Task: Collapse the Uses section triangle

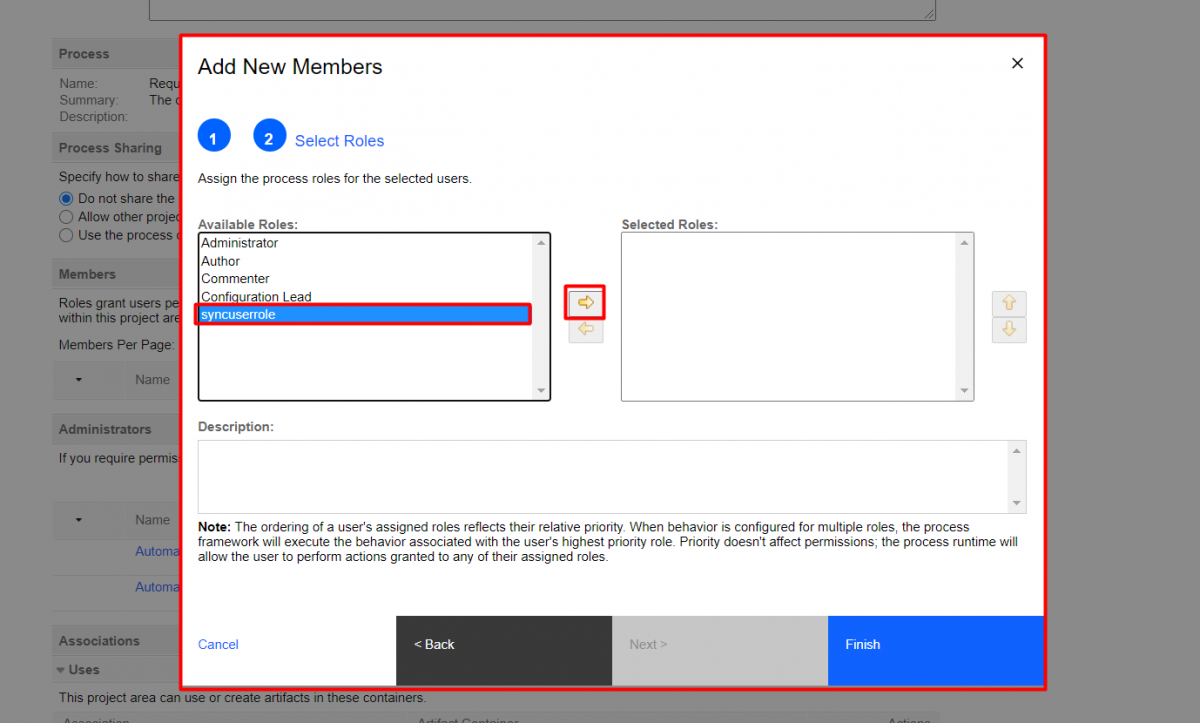Action: (62, 670)
